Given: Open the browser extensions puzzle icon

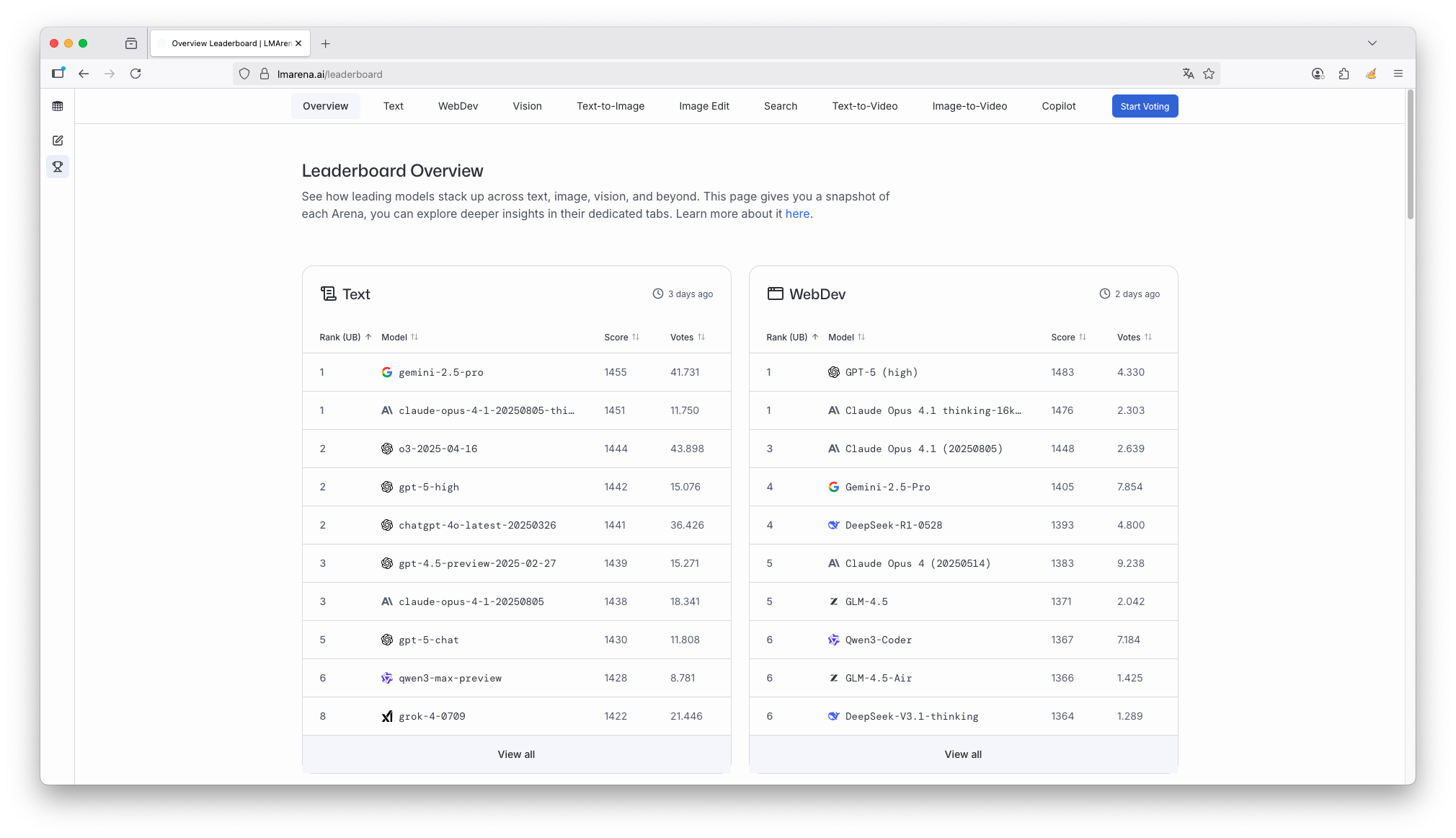Looking at the screenshot, I should [1344, 74].
